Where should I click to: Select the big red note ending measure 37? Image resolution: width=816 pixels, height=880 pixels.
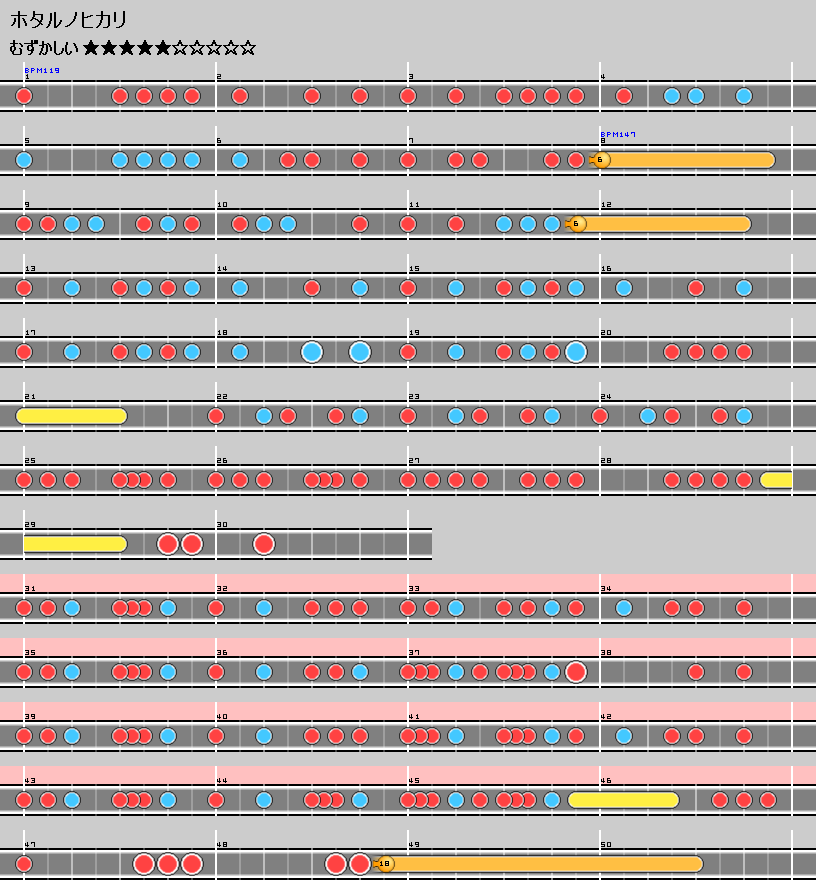[x=576, y=672]
